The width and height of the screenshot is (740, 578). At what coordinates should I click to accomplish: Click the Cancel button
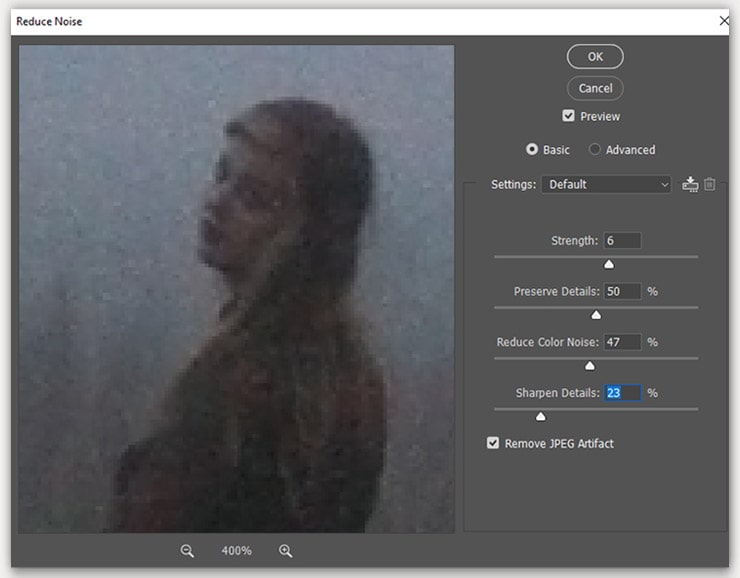point(595,88)
